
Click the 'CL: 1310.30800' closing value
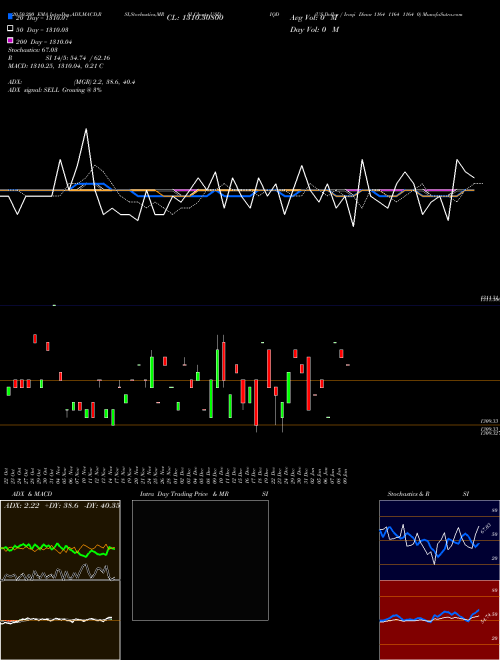coord(195,18)
